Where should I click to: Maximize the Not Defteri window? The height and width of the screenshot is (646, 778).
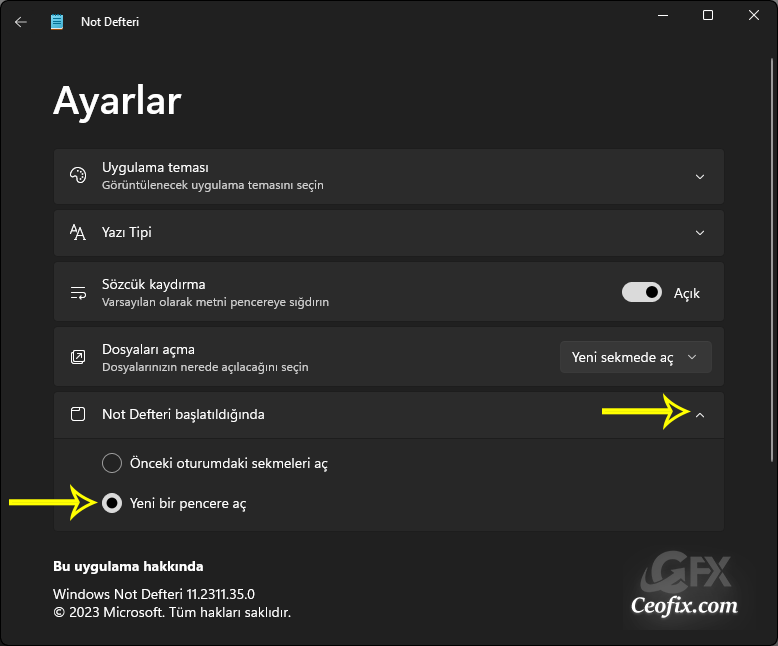(x=708, y=15)
